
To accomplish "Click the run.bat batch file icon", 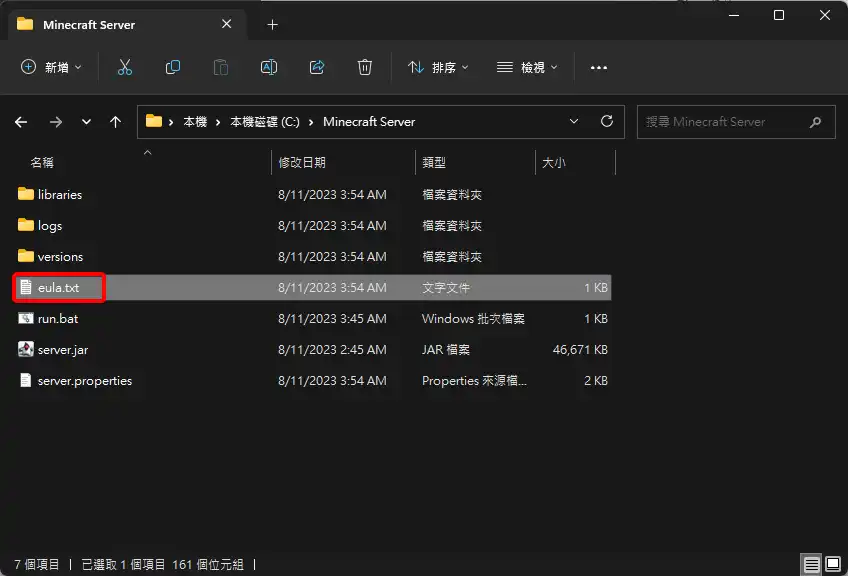I will [25, 318].
